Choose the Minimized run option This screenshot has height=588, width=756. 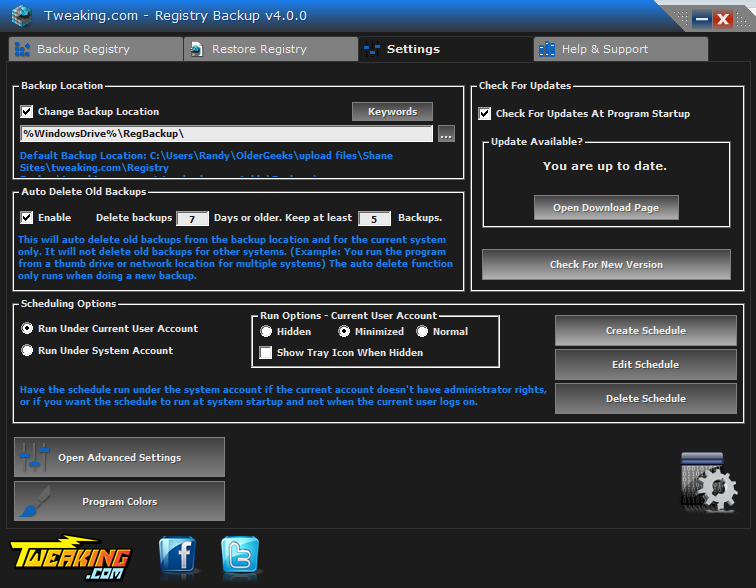(x=344, y=331)
